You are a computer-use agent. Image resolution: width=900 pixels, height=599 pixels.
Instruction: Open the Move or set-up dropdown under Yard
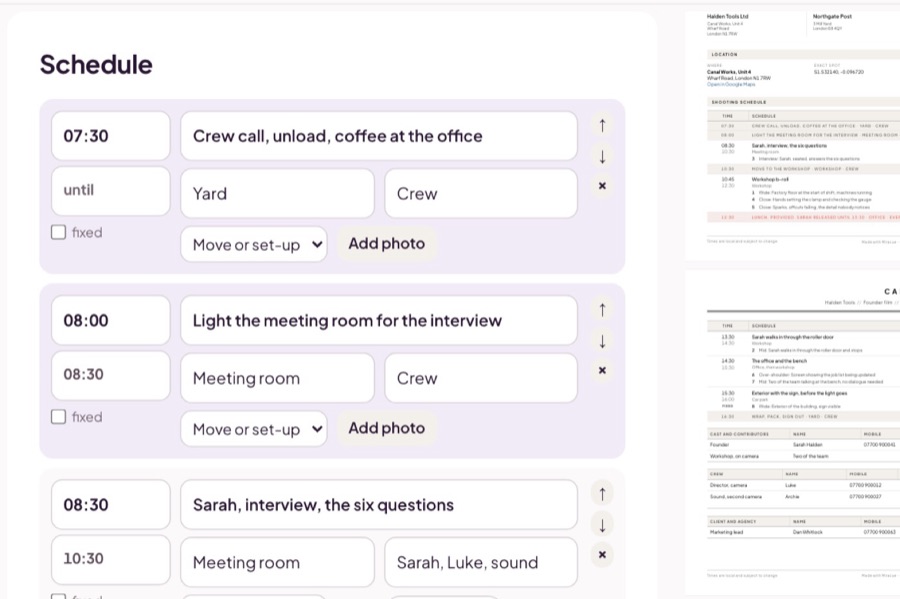254,244
